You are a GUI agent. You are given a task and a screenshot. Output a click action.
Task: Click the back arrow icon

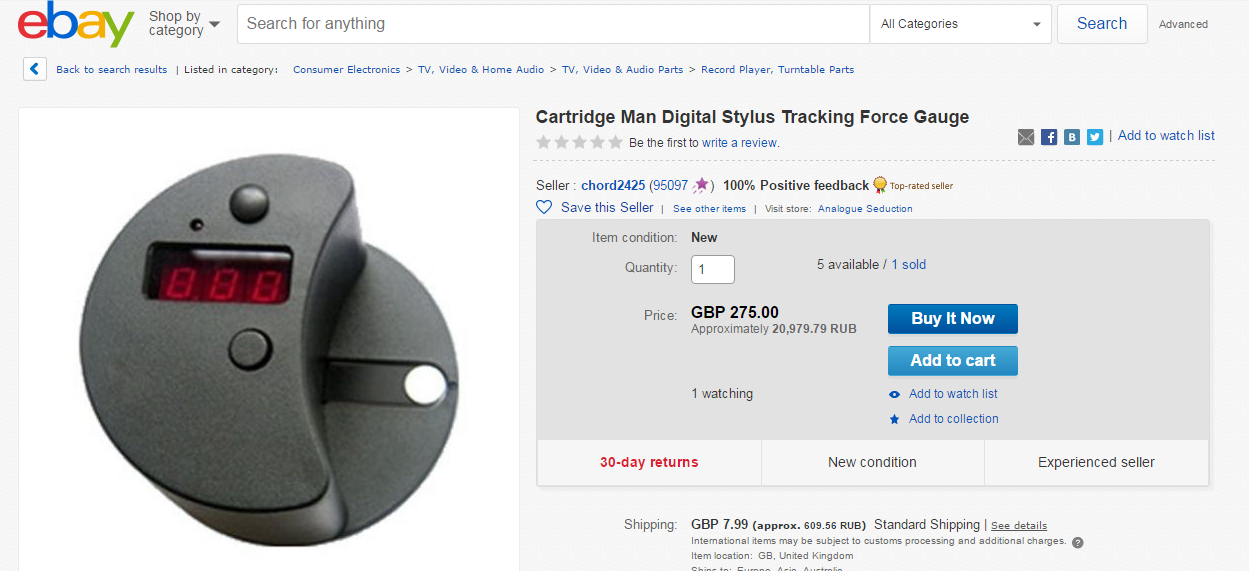click(35, 69)
